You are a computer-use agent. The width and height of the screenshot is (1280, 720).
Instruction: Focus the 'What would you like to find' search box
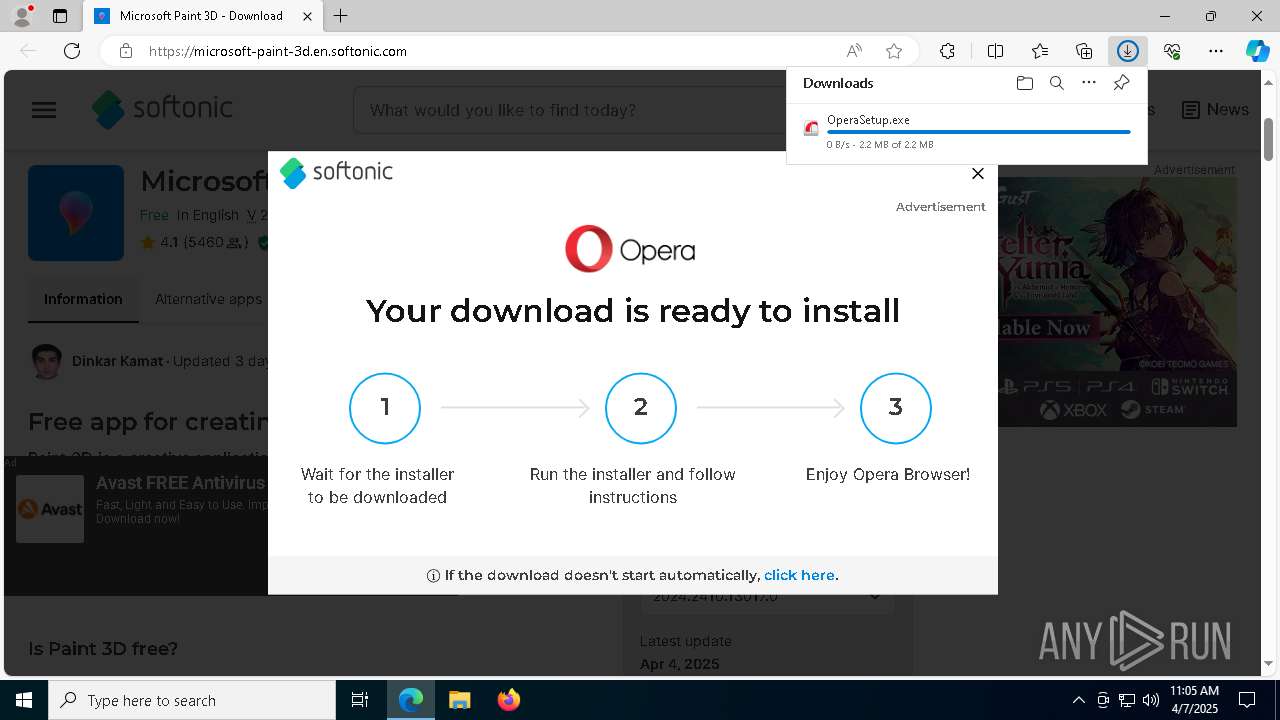pyautogui.click(x=570, y=110)
